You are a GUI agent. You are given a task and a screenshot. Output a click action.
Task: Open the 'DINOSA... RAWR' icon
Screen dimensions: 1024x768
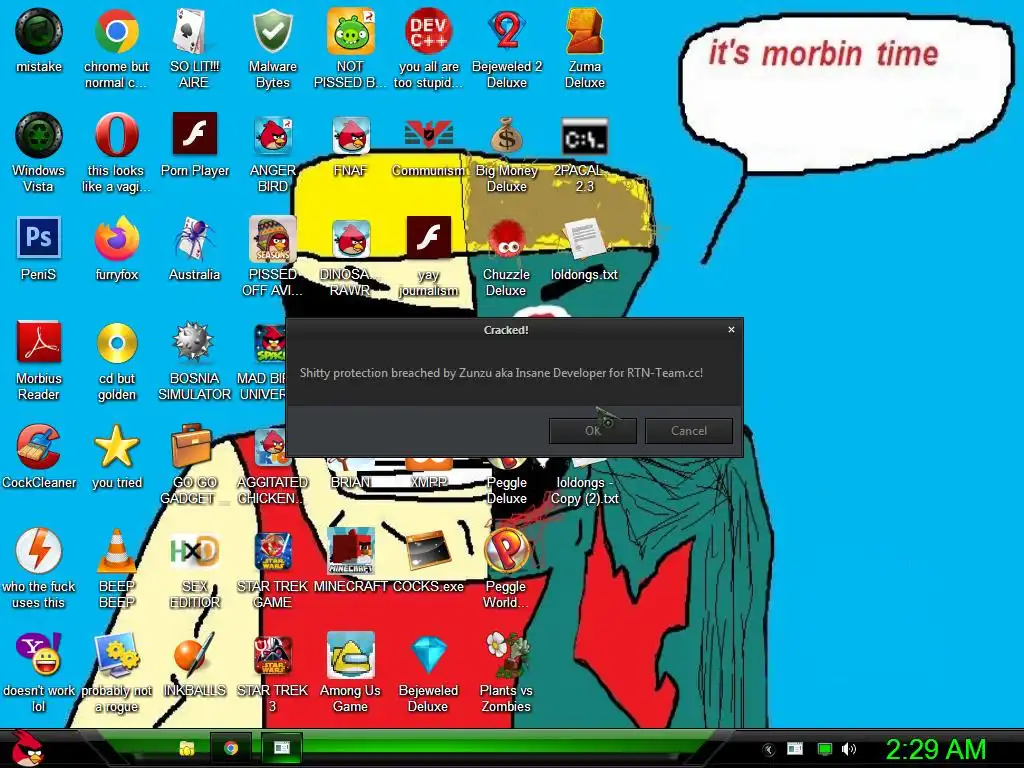tap(351, 240)
